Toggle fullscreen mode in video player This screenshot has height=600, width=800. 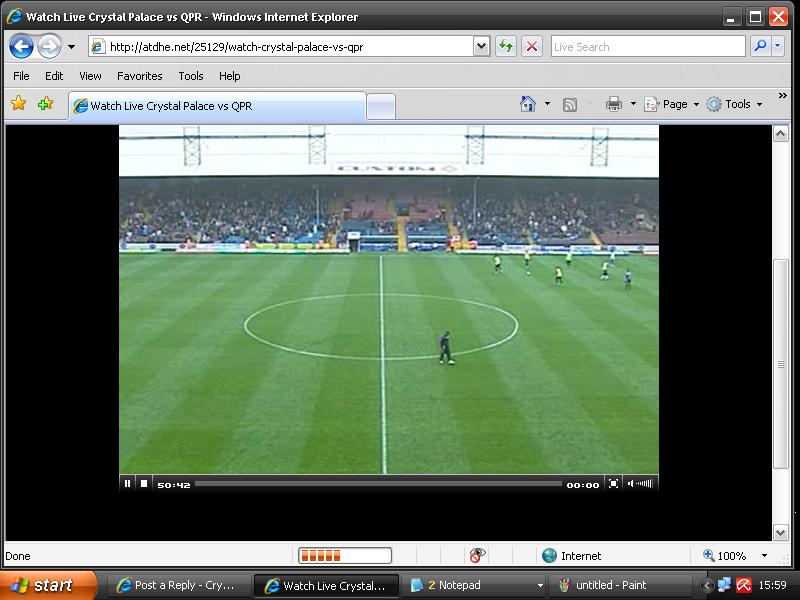point(614,484)
